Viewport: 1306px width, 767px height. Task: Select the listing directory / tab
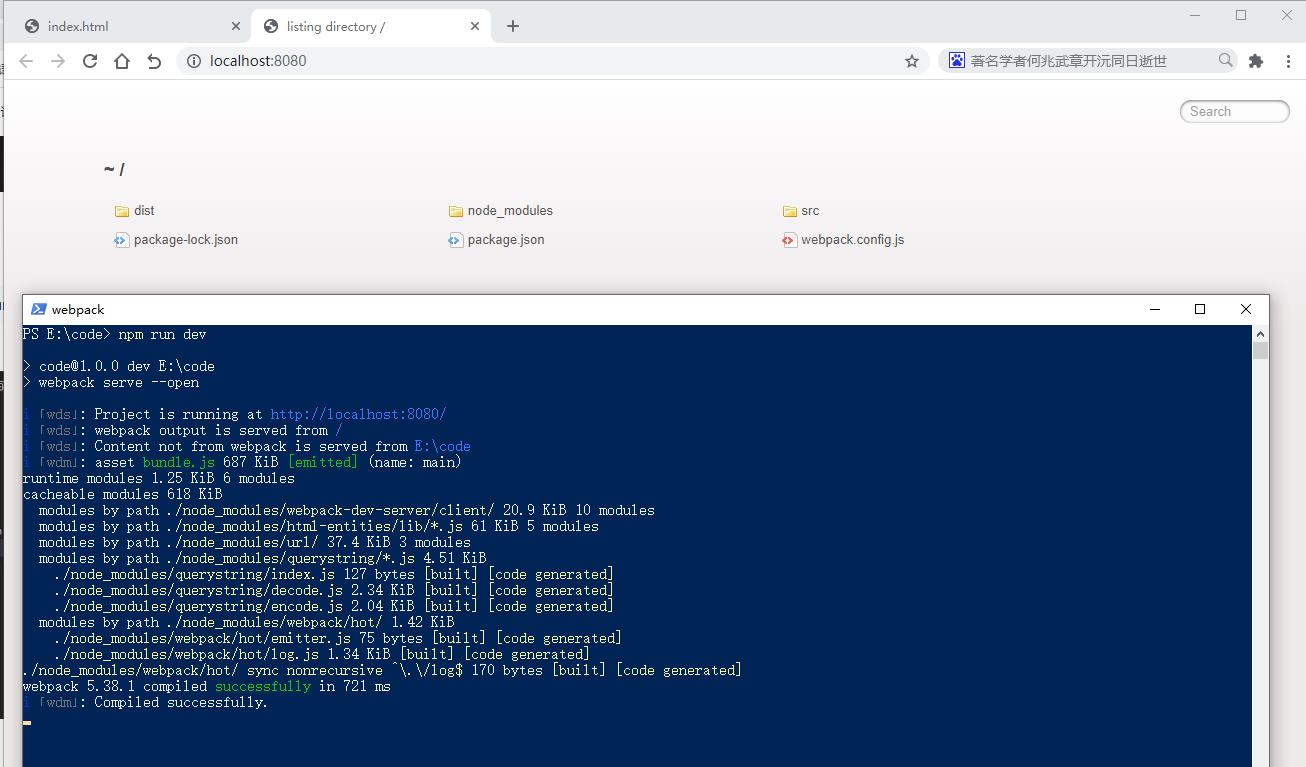coord(370,26)
